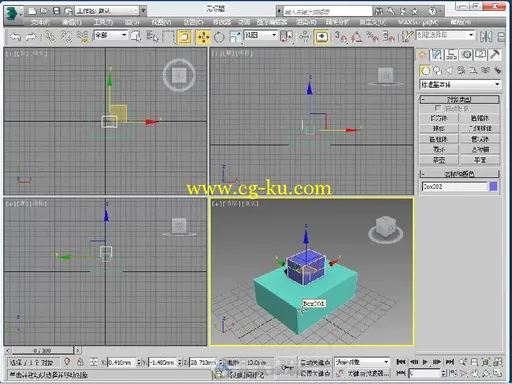Click the object color swatch beside Box002
The height and width of the screenshot is (384, 512).
click(494, 186)
